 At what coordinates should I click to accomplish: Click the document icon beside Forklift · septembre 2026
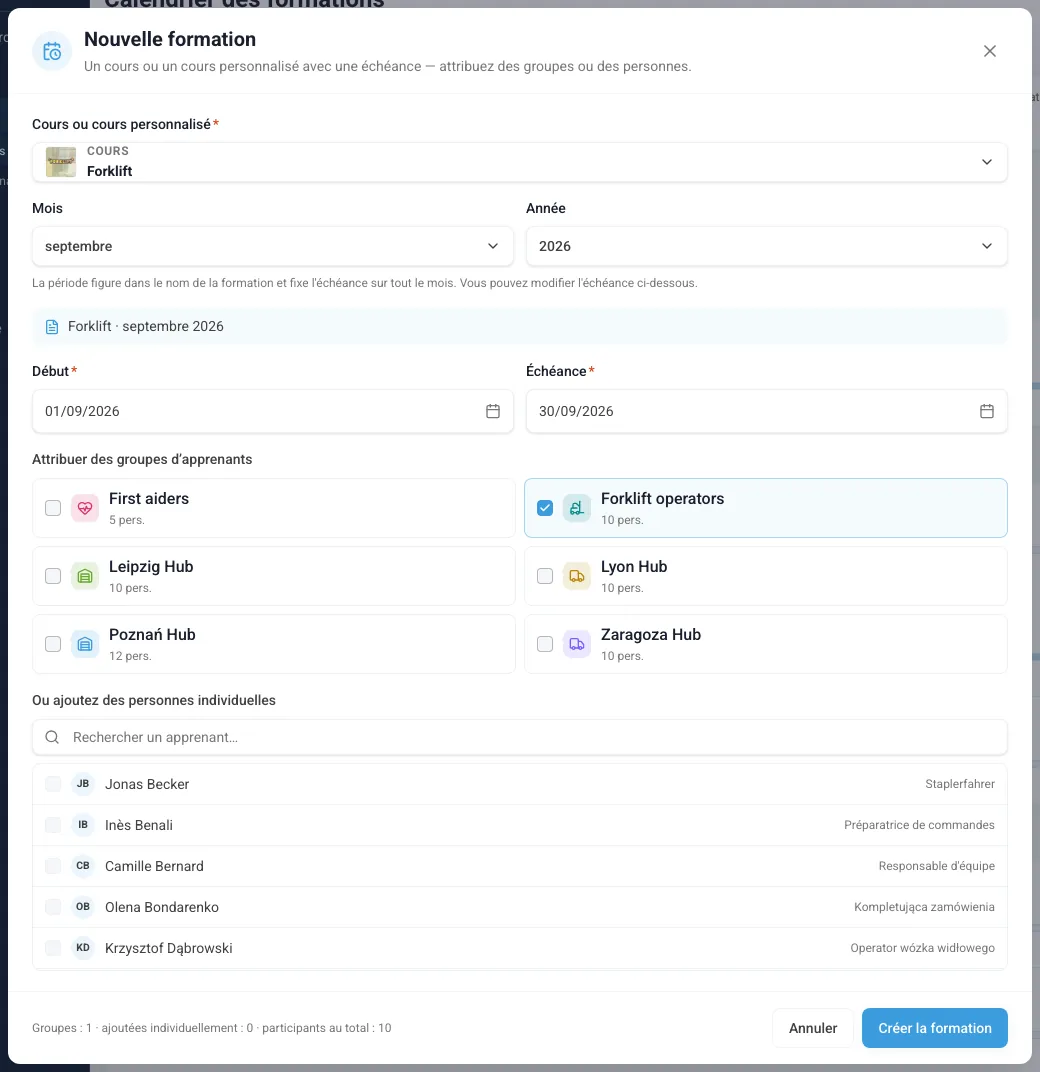52,327
